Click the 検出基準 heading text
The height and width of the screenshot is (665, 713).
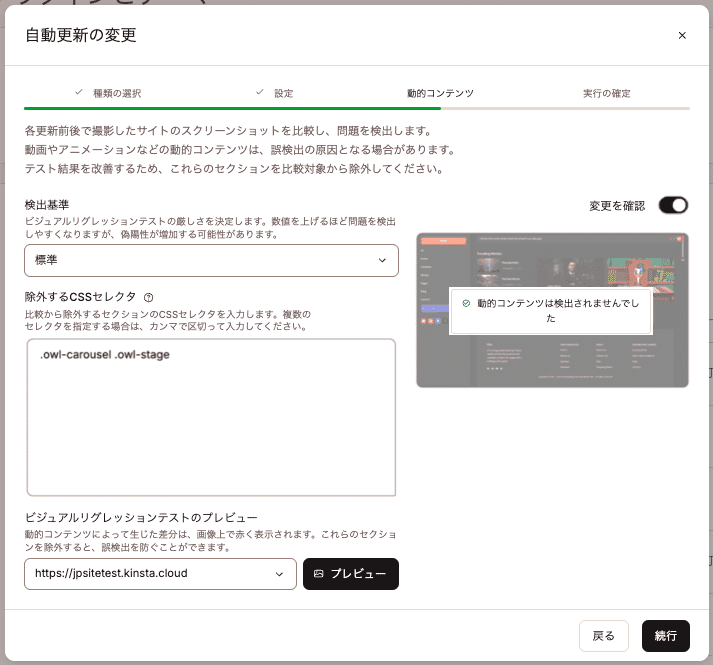[x=47, y=205]
